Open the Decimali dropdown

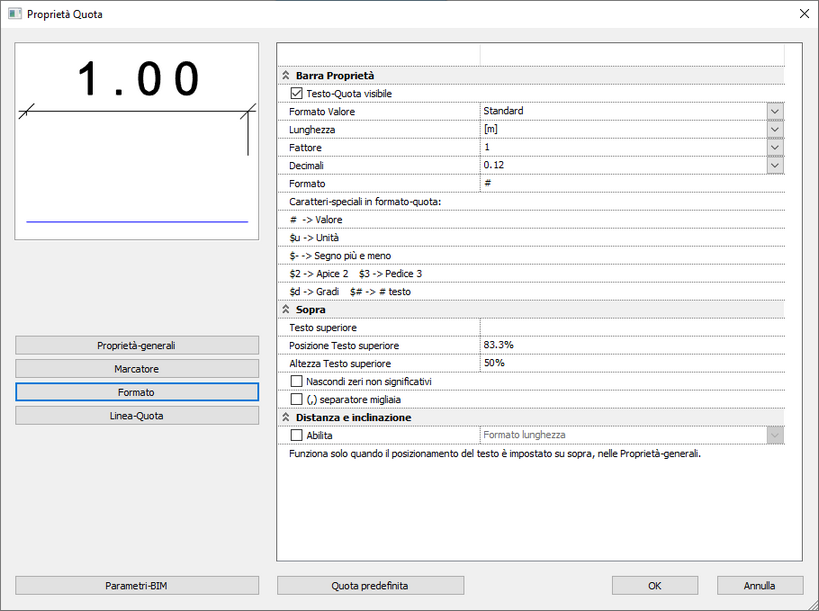tap(775, 166)
